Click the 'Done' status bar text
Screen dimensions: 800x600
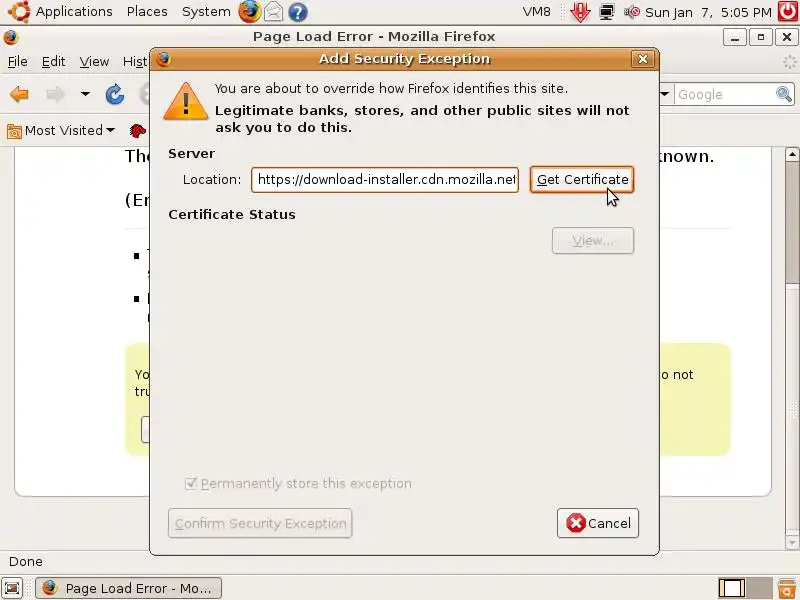[x=26, y=561]
